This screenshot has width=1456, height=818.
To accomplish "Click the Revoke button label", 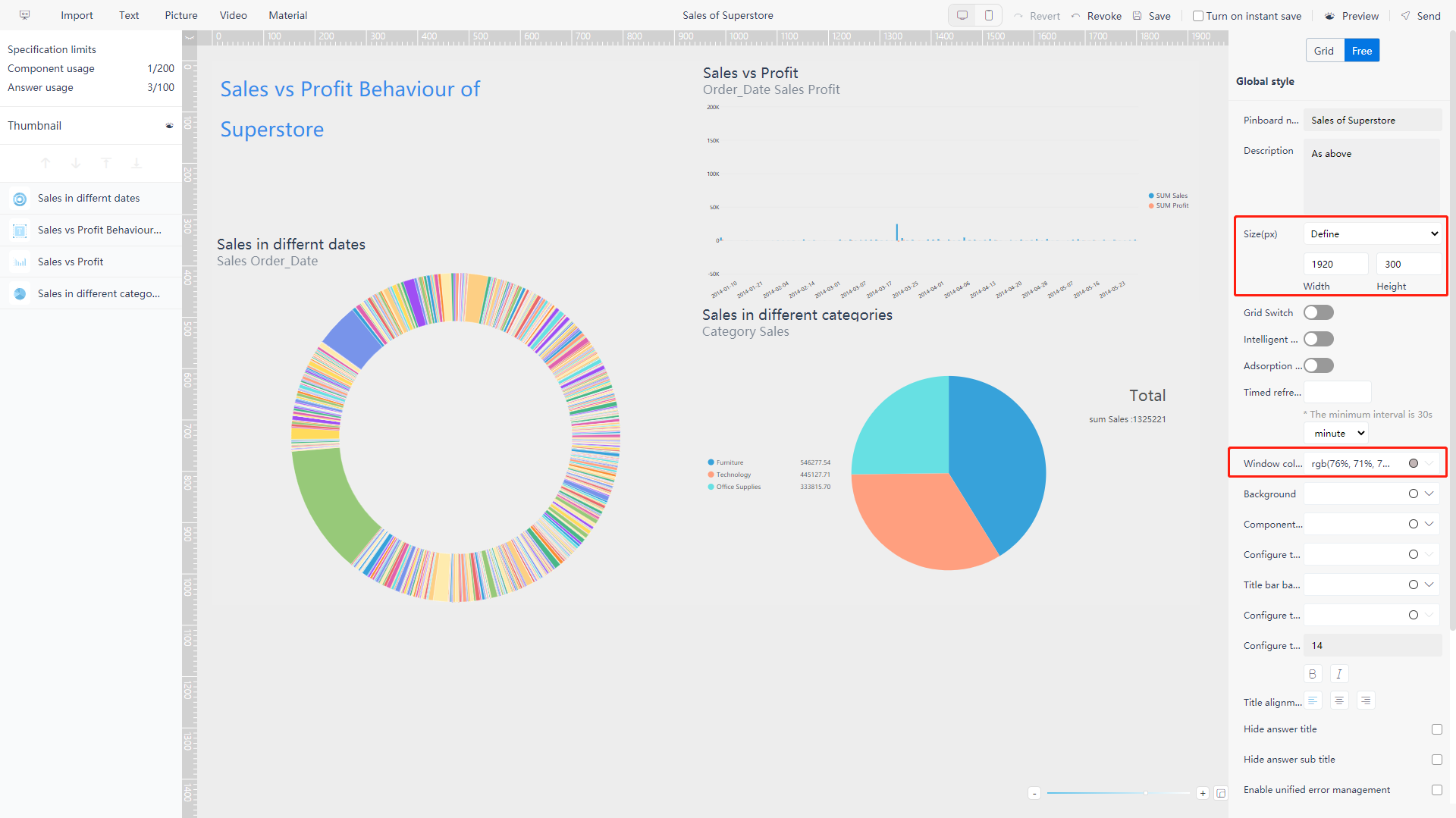I will tap(1104, 16).
